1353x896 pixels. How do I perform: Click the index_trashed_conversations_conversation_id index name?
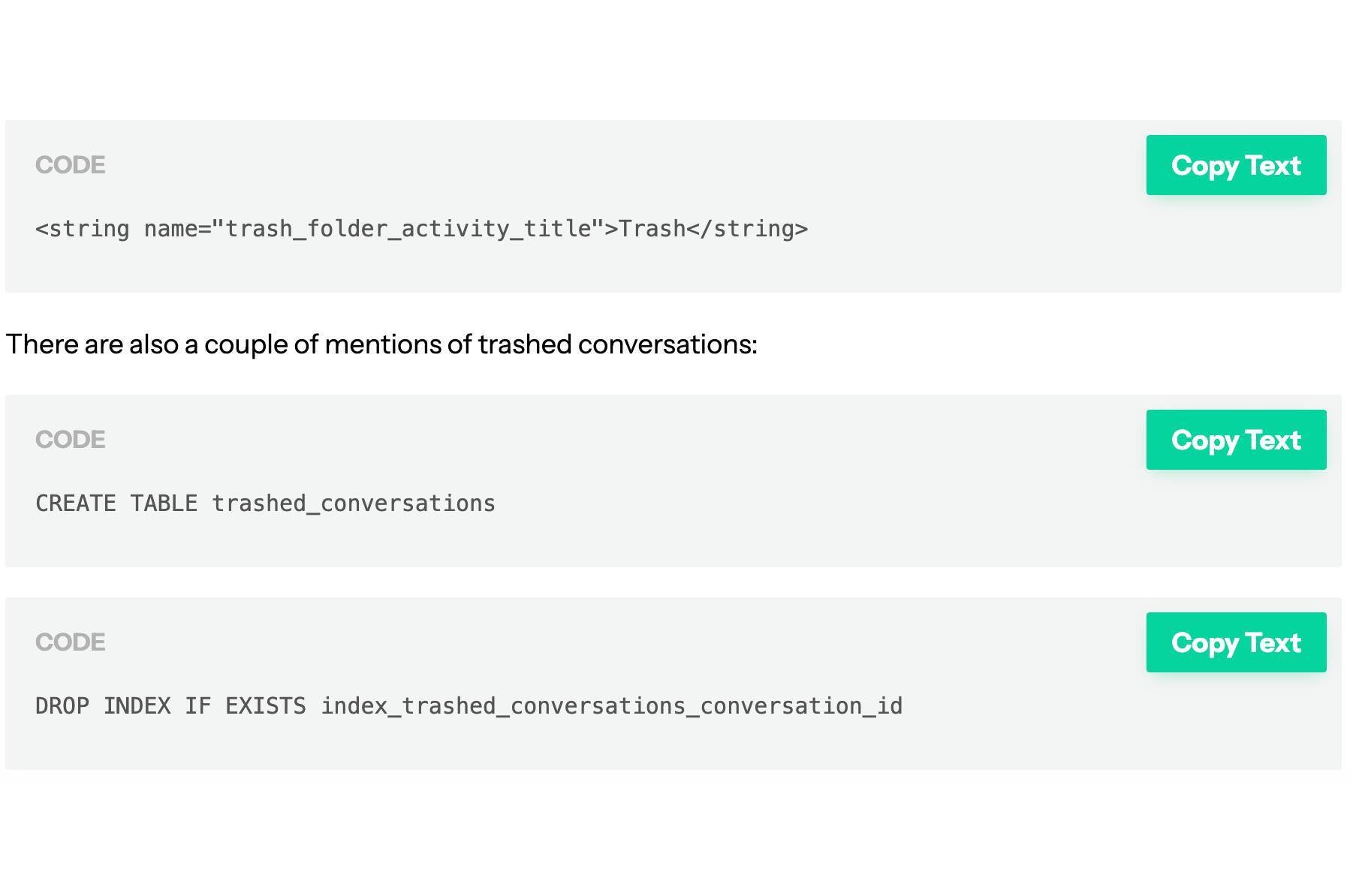(x=612, y=706)
